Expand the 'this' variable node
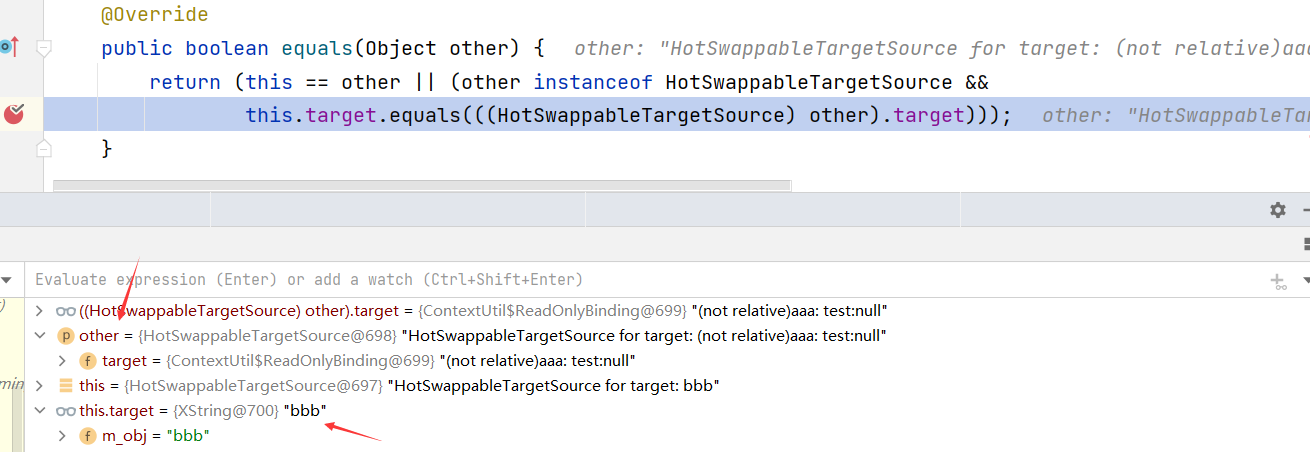 (x=40, y=385)
